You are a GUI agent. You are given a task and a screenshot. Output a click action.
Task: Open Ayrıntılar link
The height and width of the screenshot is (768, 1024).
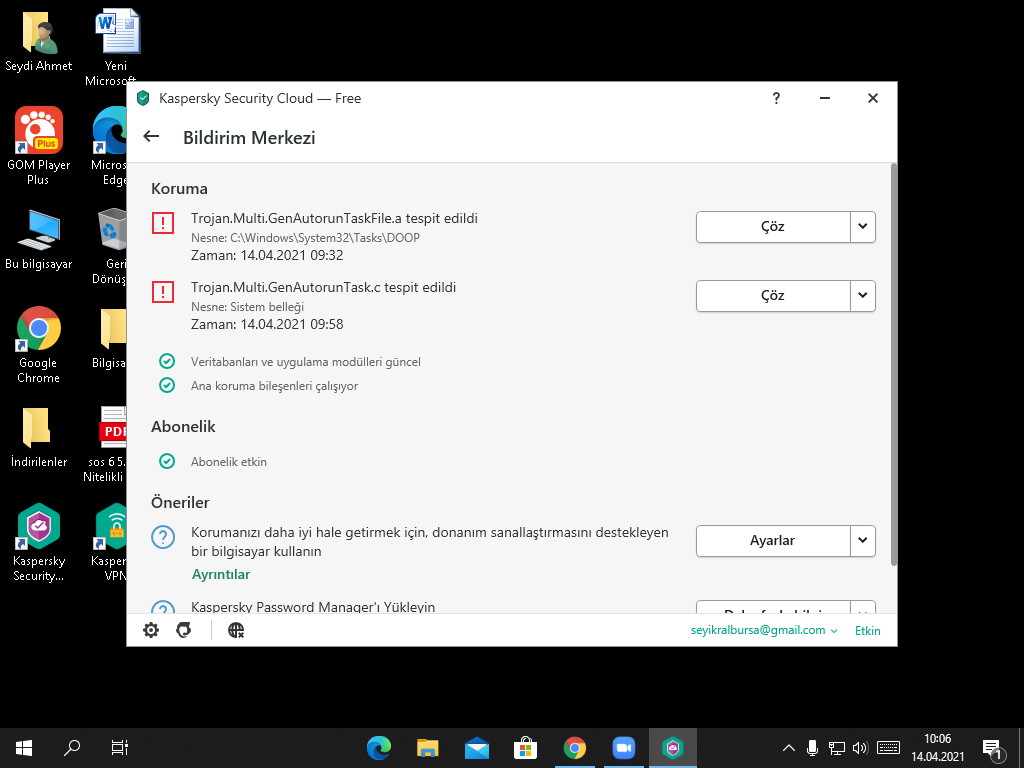coord(221,575)
